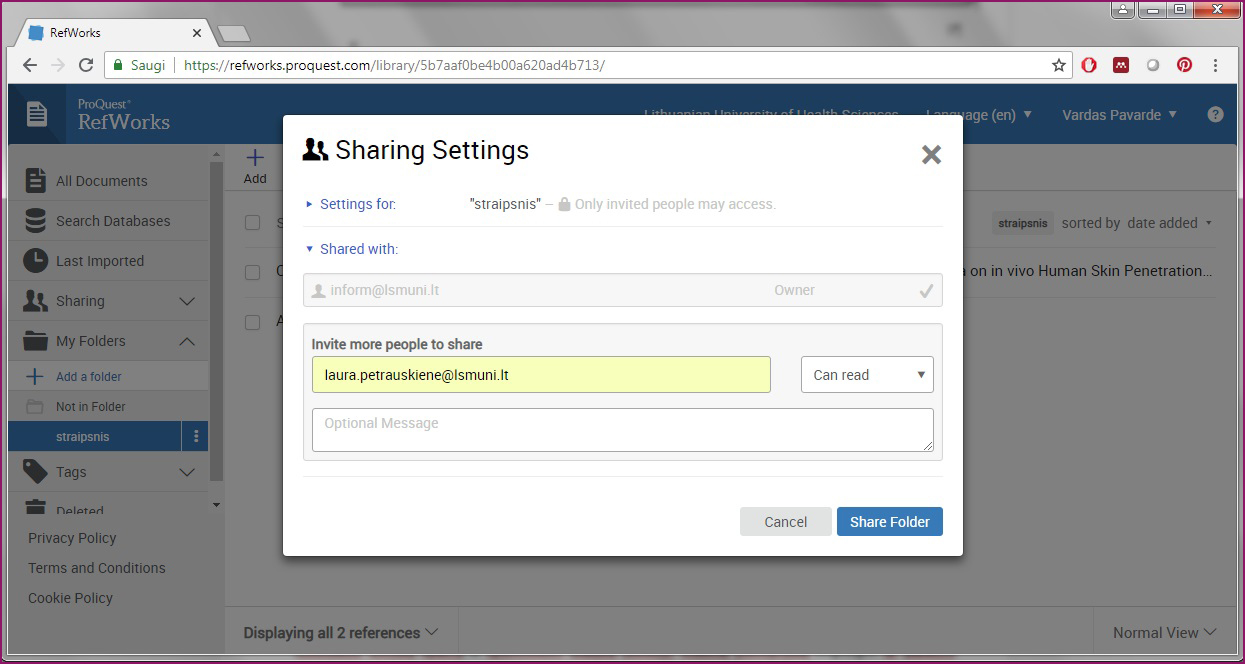Viewport: 1245px width, 664px height.
Task: Click the Share Folder button
Action: pyautogui.click(x=889, y=522)
